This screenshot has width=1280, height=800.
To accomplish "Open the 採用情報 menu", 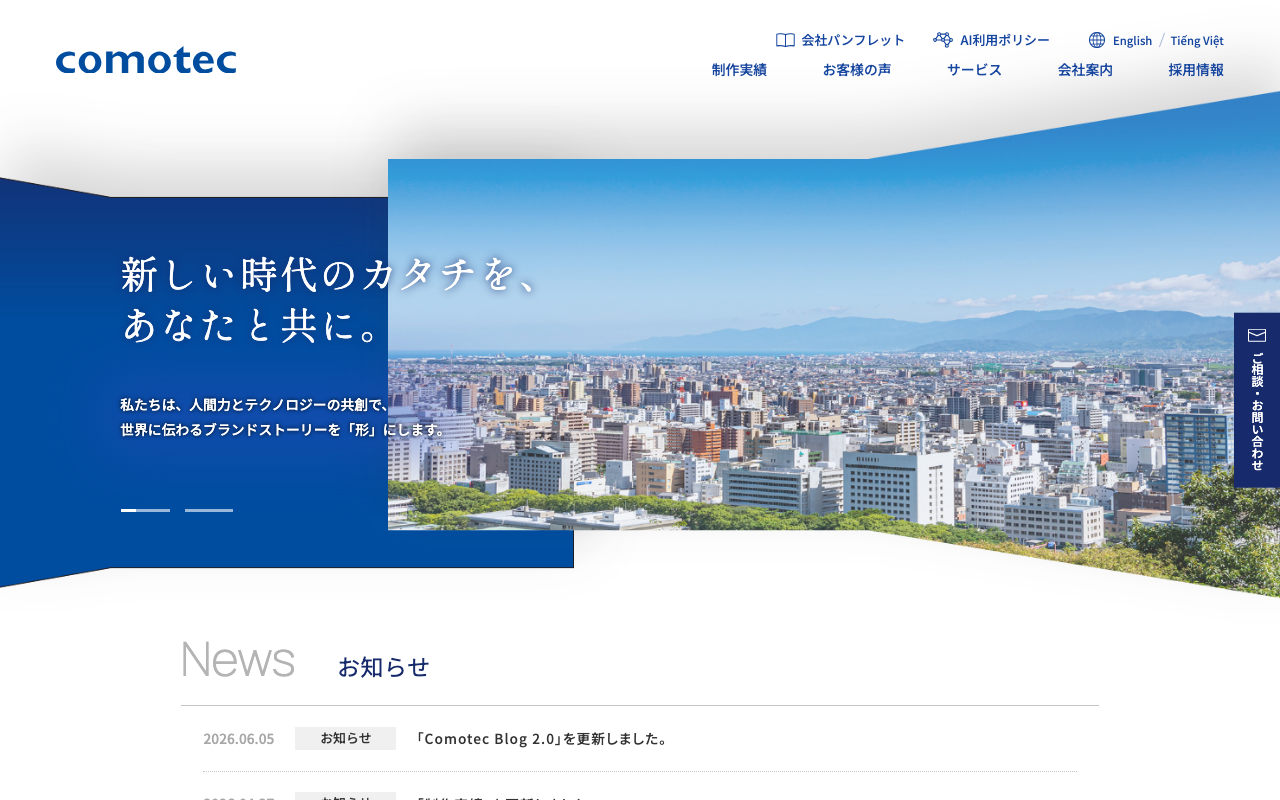I will tap(1196, 70).
